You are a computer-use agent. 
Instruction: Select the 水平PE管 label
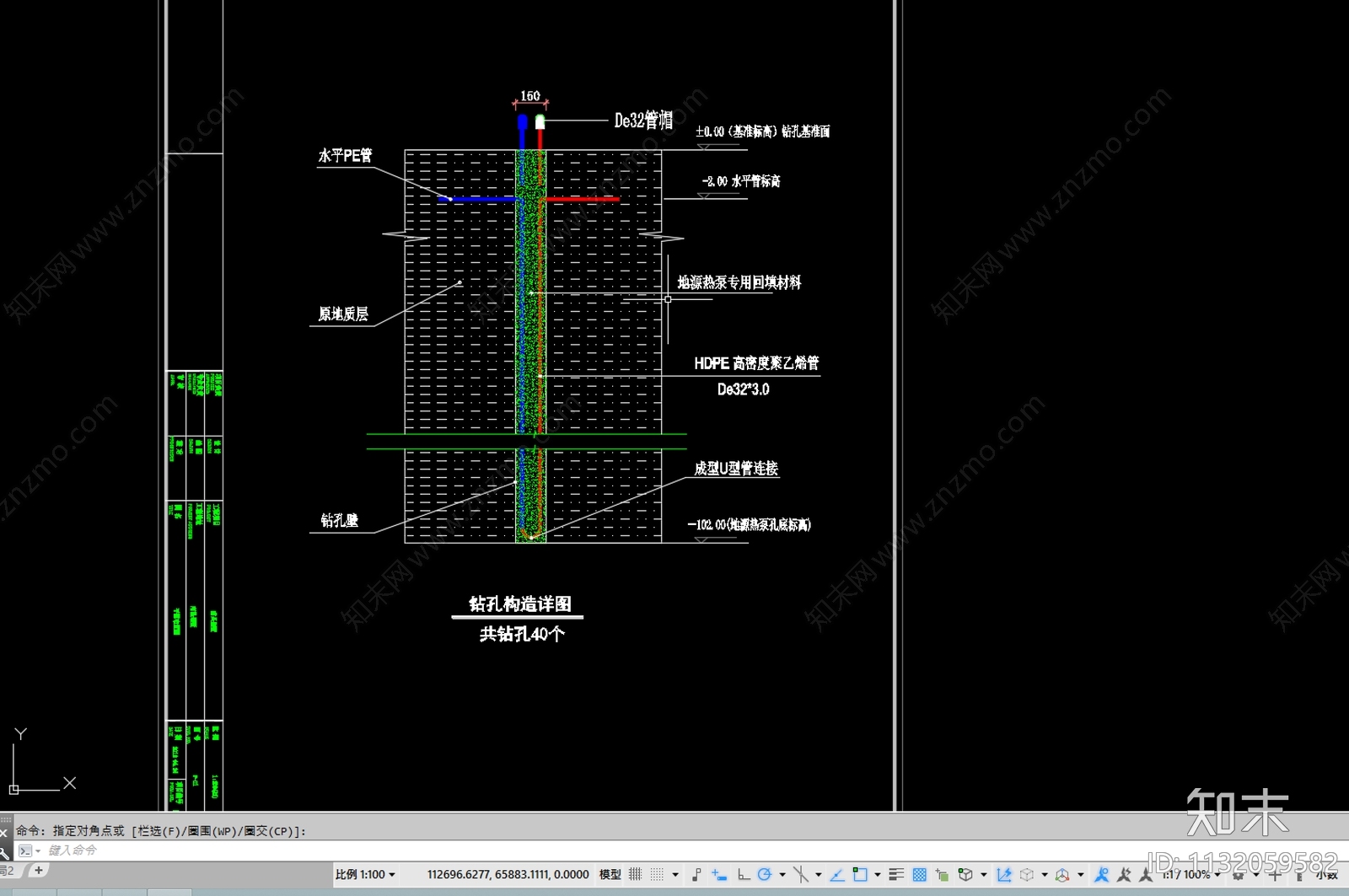345,155
